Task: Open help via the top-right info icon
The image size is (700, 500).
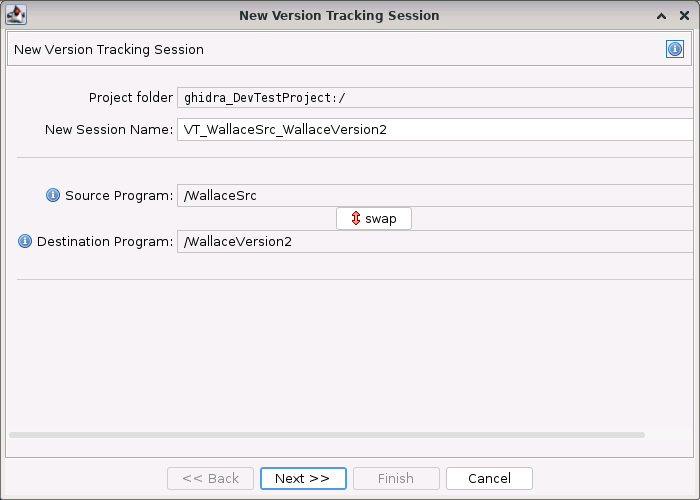Action: click(x=675, y=49)
